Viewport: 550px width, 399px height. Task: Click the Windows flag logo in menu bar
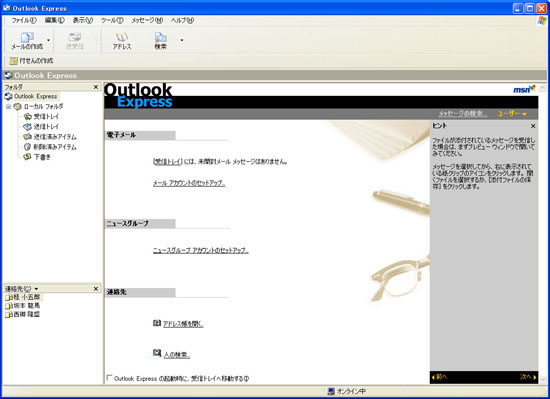[x=542, y=21]
